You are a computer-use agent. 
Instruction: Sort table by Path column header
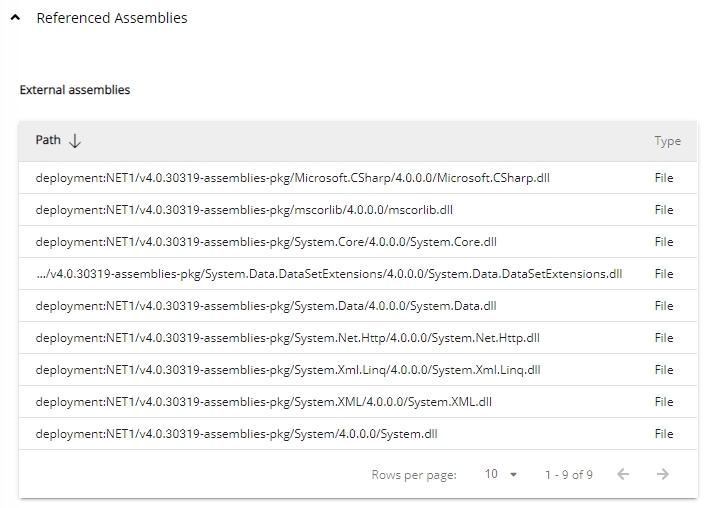point(48,140)
